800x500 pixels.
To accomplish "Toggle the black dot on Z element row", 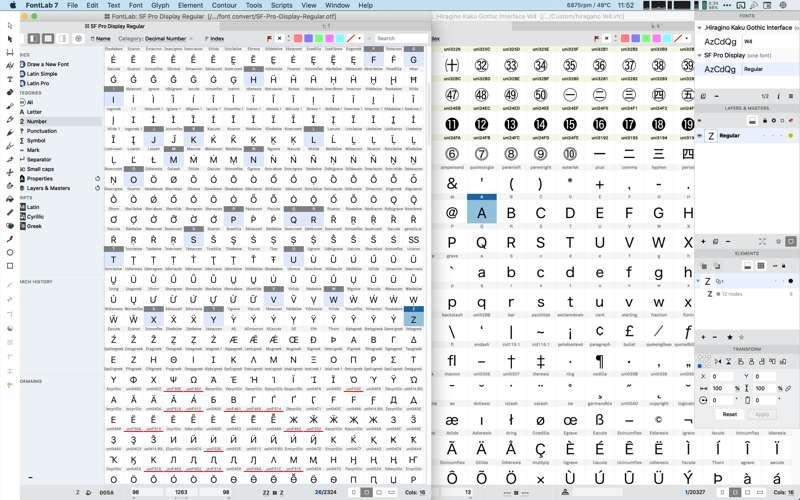I will (791, 281).
